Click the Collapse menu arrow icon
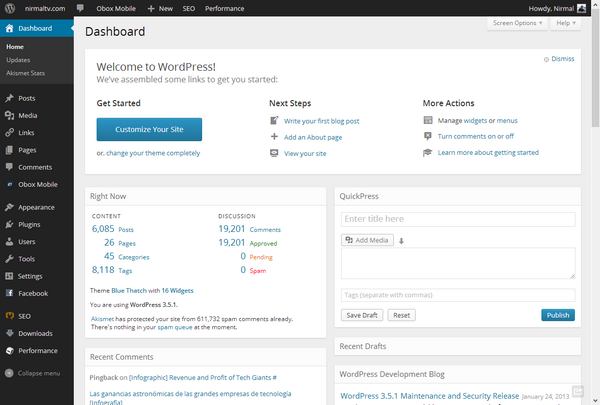 coord(9,373)
